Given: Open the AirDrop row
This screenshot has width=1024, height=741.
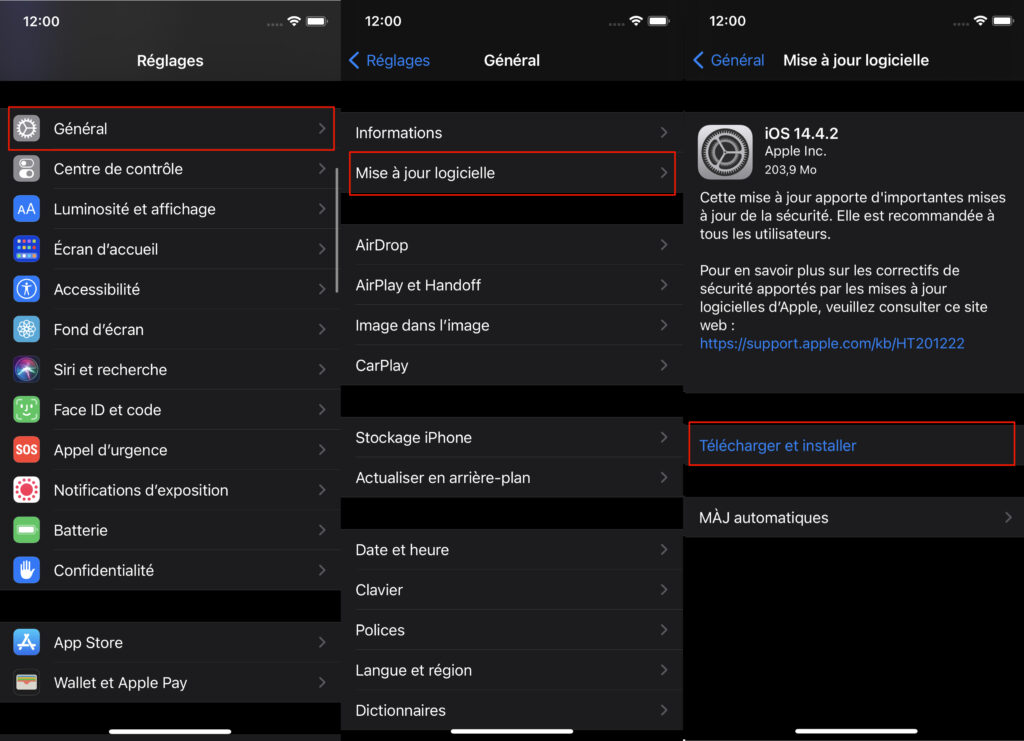Looking at the screenshot, I should click(512, 245).
